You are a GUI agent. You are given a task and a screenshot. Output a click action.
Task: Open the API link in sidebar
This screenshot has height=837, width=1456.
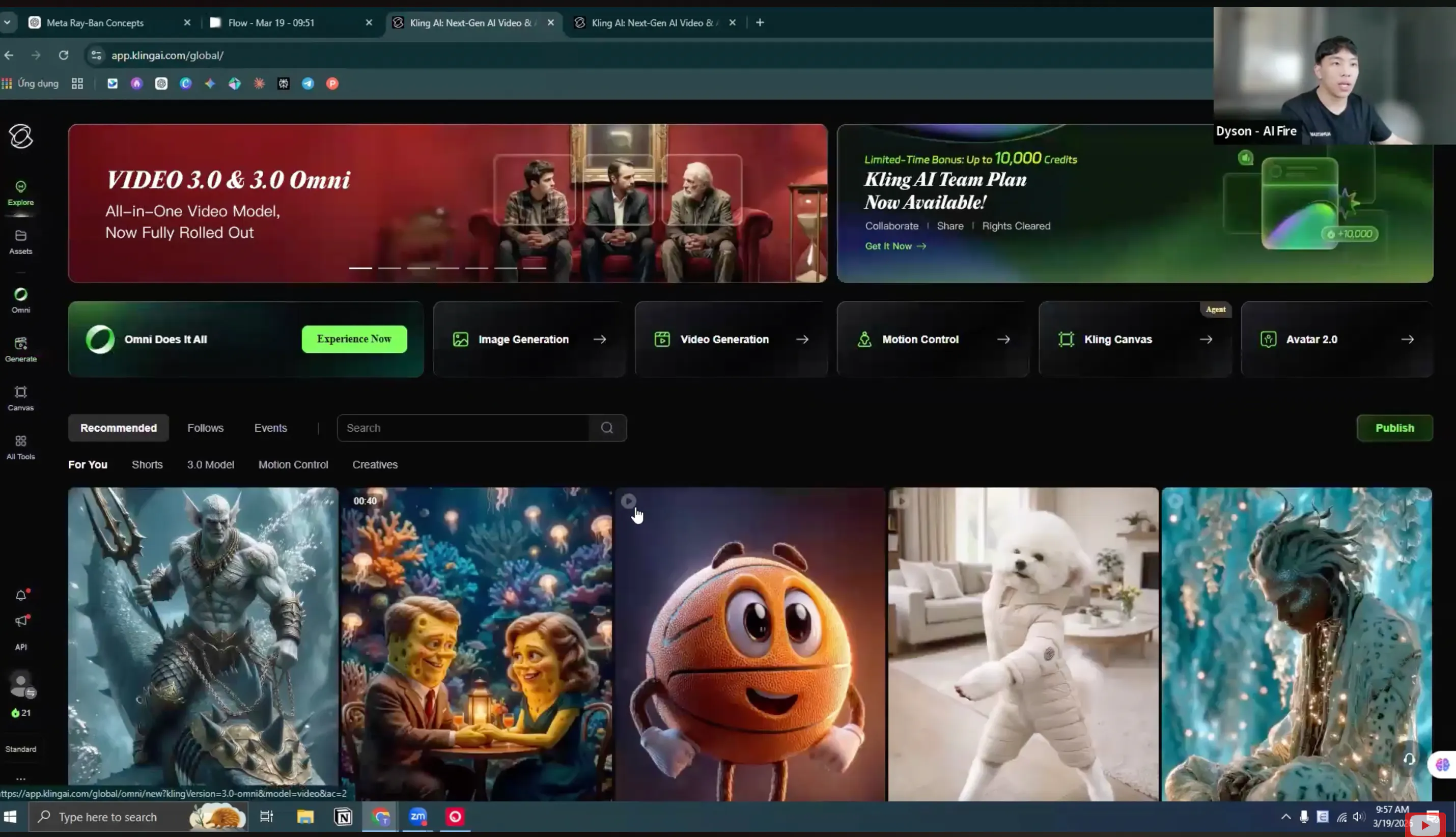(21, 647)
